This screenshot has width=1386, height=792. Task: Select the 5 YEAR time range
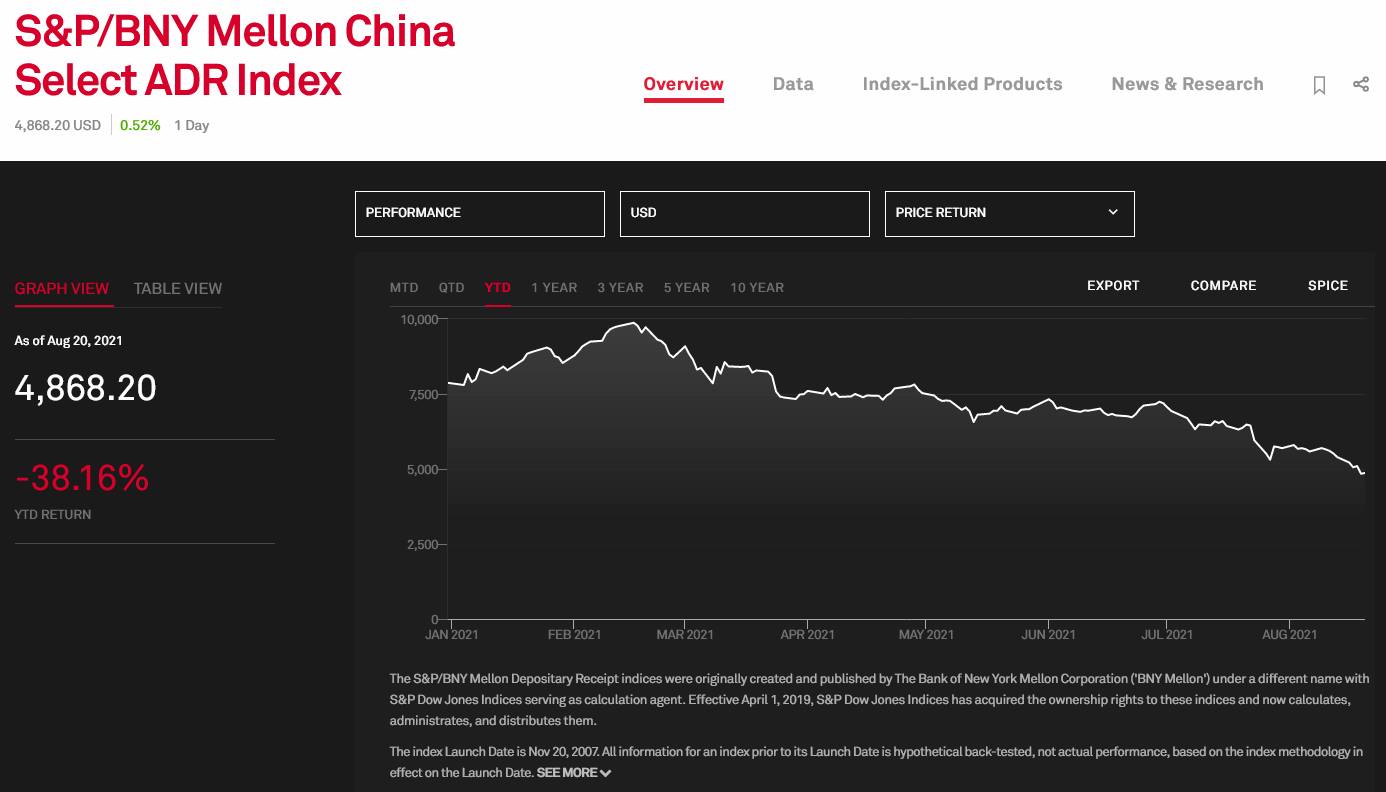point(687,287)
